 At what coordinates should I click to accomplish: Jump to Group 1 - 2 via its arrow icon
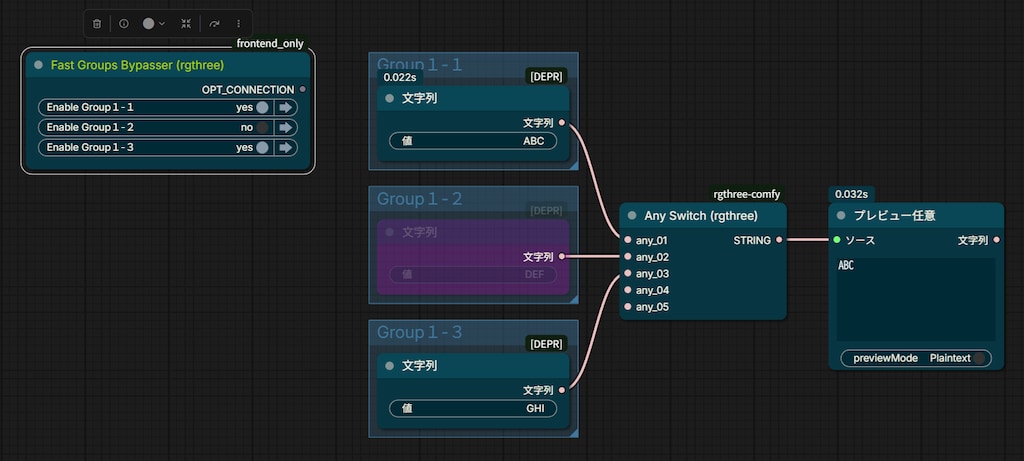[x=285, y=127]
